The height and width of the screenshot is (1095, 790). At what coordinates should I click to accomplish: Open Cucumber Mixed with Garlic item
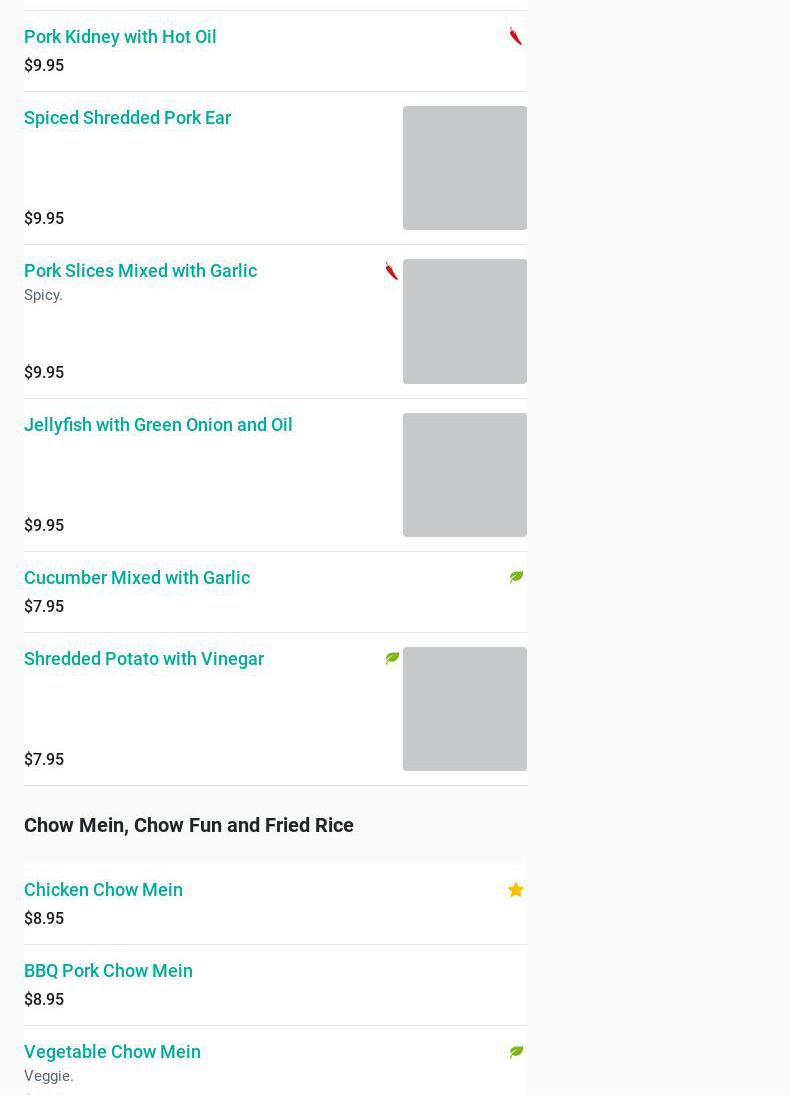(137, 578)
